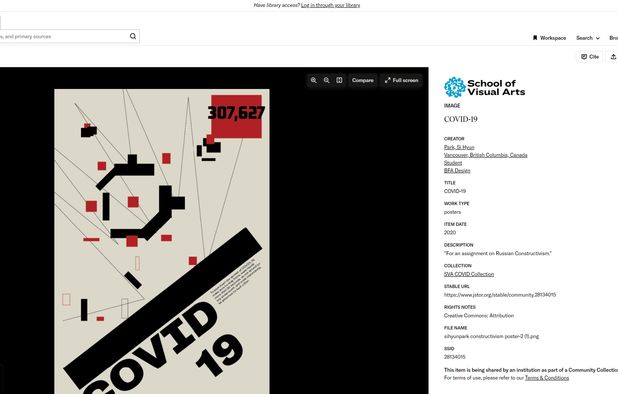The height and width of the screenshot is (394, 618).
Task: Open the Vancouver, British Columbia, Canada link
Action: (486, 155)
